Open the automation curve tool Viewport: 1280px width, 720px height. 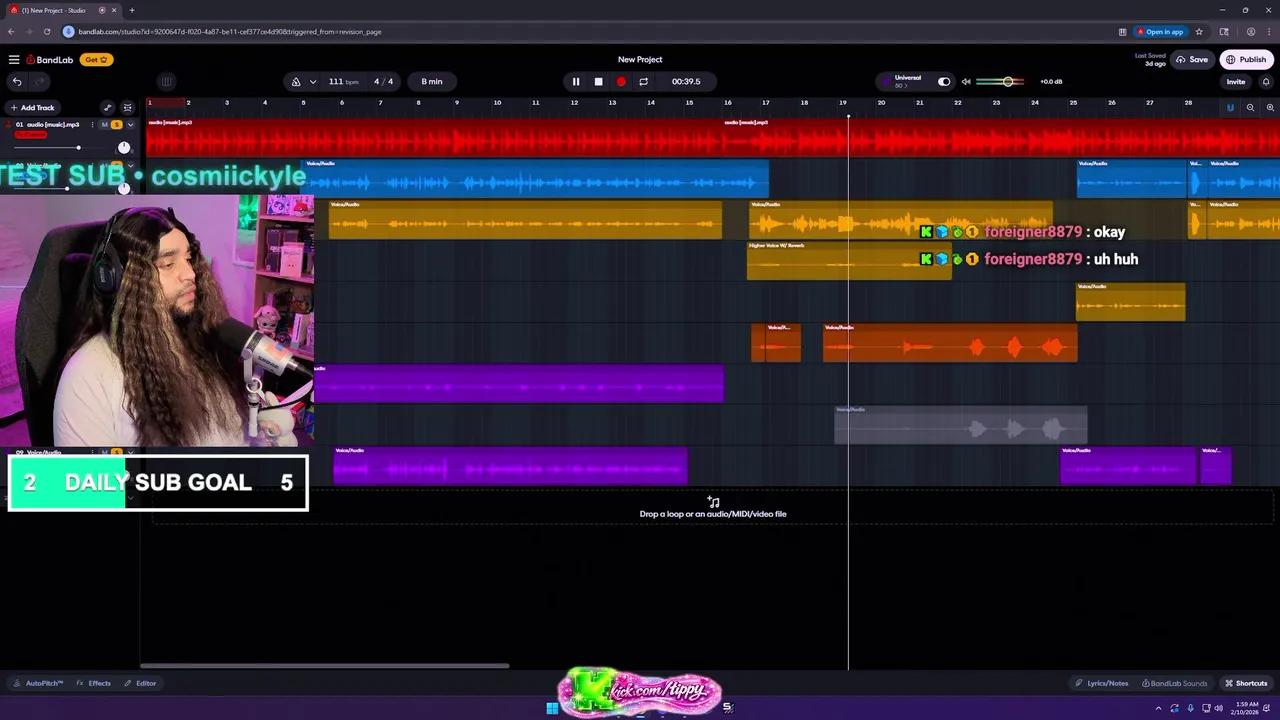(108, 108)
